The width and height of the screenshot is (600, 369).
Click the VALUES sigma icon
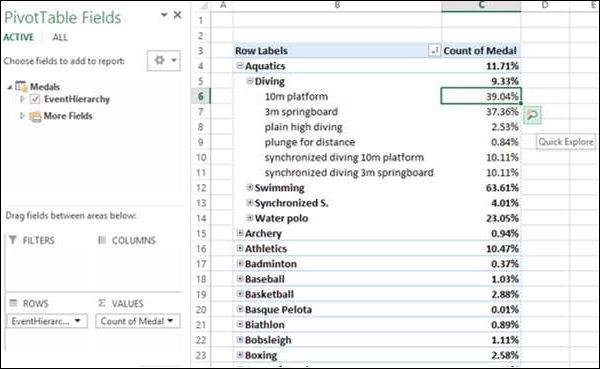[102, 303]
